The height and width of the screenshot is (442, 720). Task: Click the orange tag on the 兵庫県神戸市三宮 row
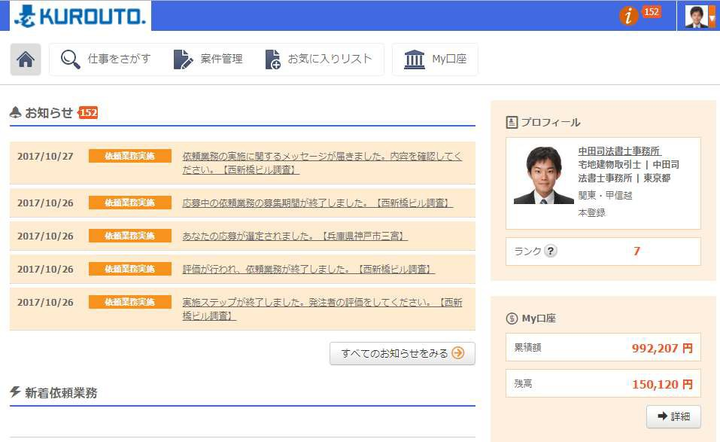pos(130,236)
